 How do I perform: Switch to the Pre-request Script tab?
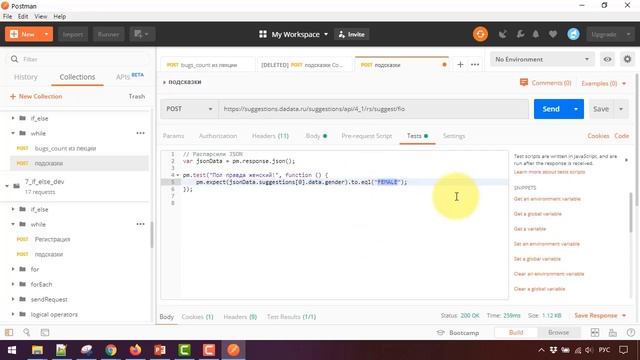367,136
